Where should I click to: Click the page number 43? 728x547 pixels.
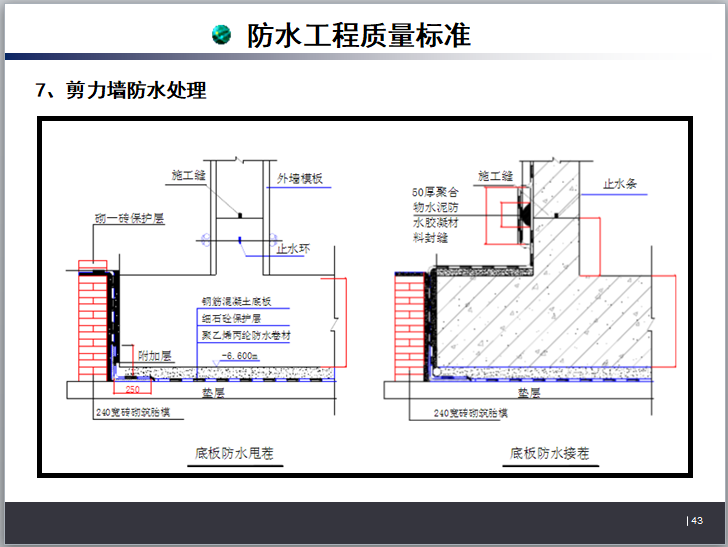[697, 520]
